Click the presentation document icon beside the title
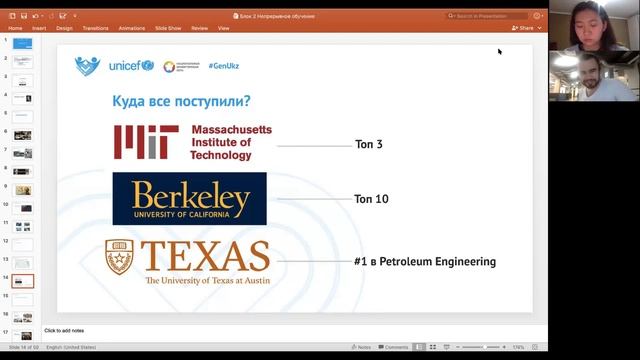Viewport: 640px width, 360px height. click(x=236, y=16)
